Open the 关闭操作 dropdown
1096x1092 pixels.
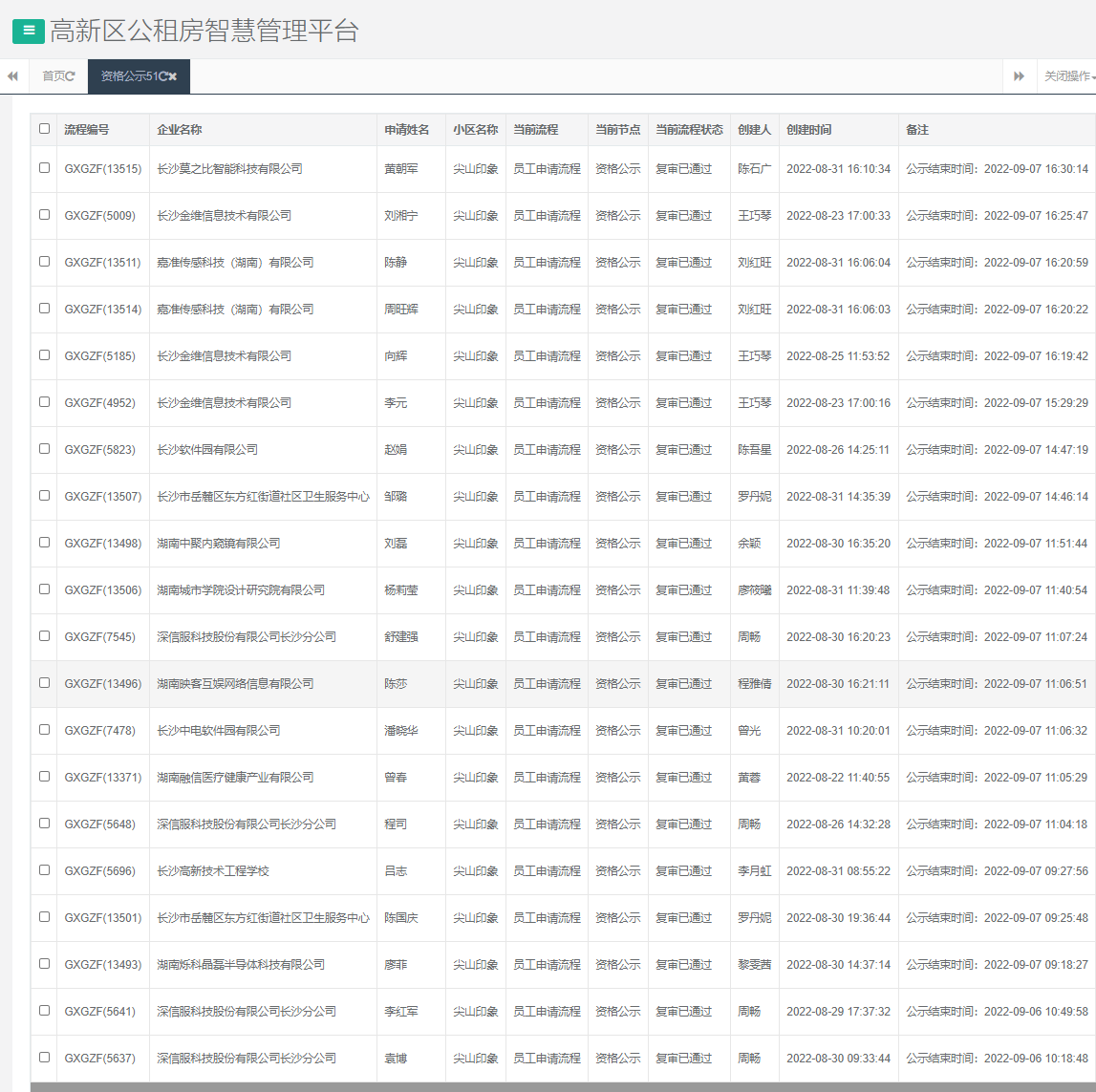tap(1067, 76)
